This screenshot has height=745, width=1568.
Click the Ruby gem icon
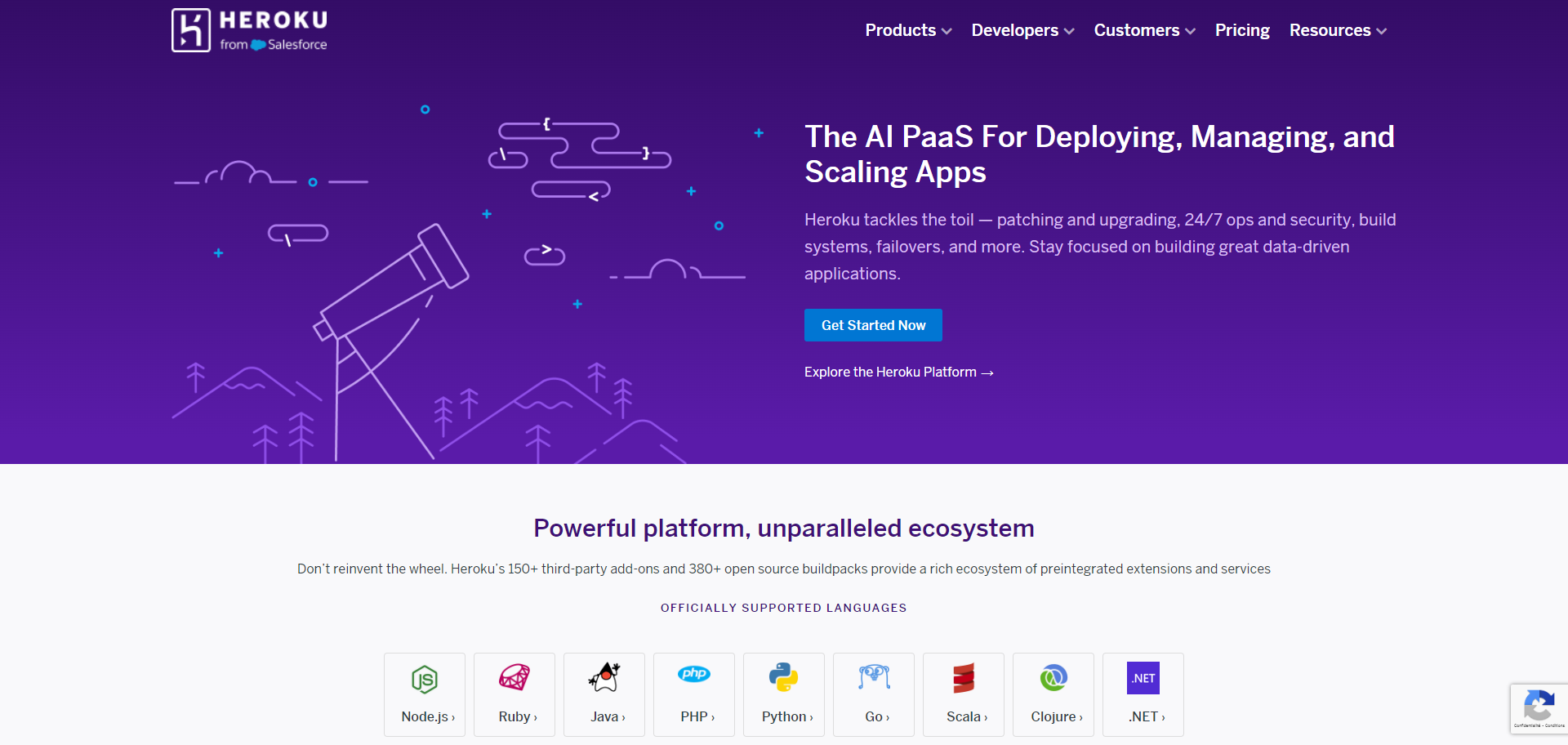pyautogui.click(x=514, y=677)
